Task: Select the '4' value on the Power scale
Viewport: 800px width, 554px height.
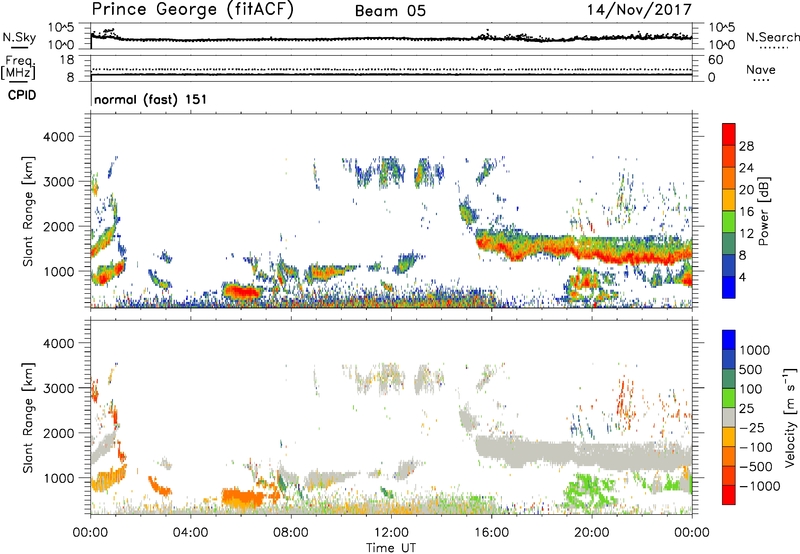Action: pyautogui.click(x=742, y=277)
